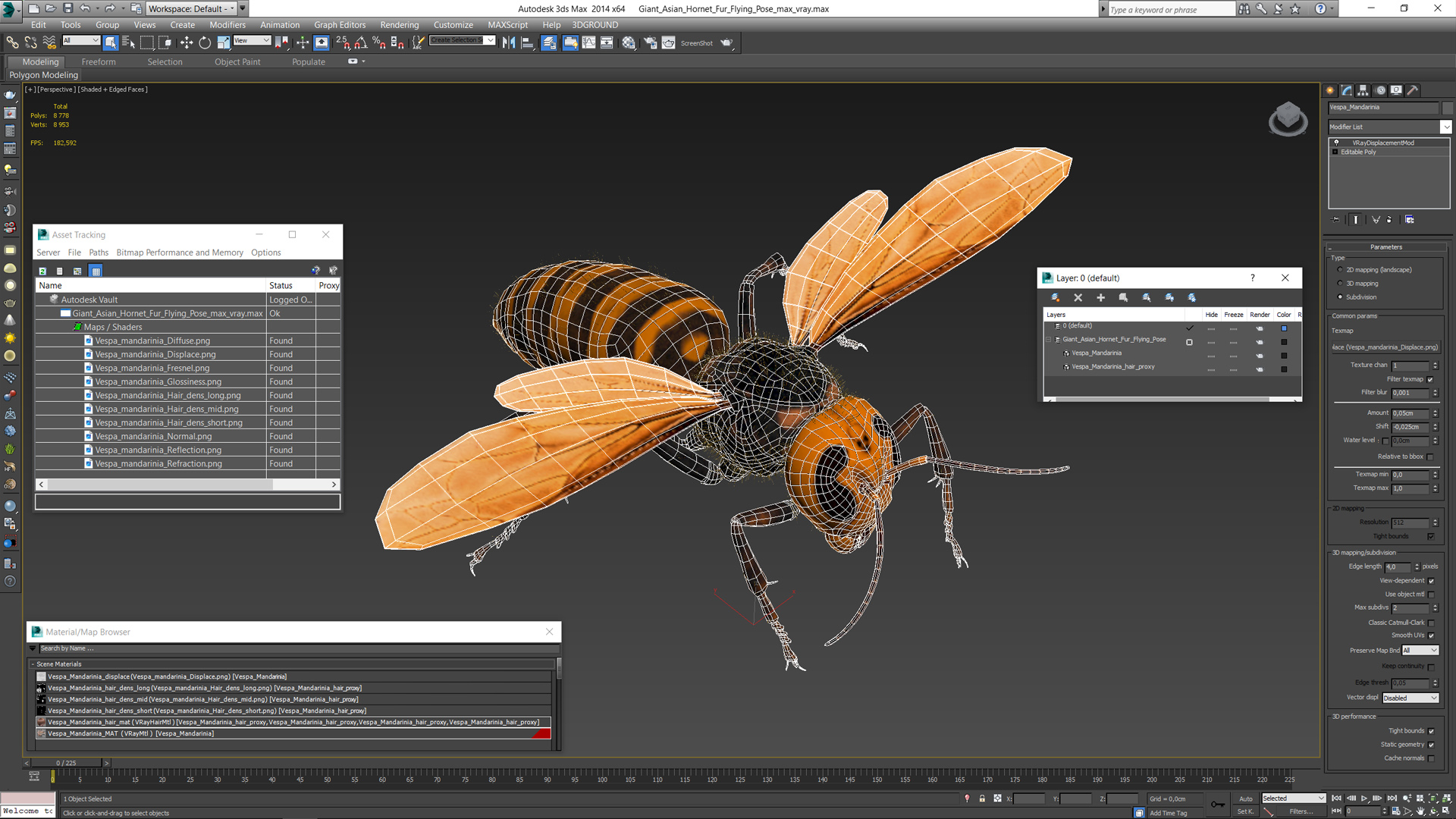Viewport: 1456px width, 819px height.
Task: Click the Texmap Vespa_mandarinia_Displace.png button
Action: [1385, 347]
